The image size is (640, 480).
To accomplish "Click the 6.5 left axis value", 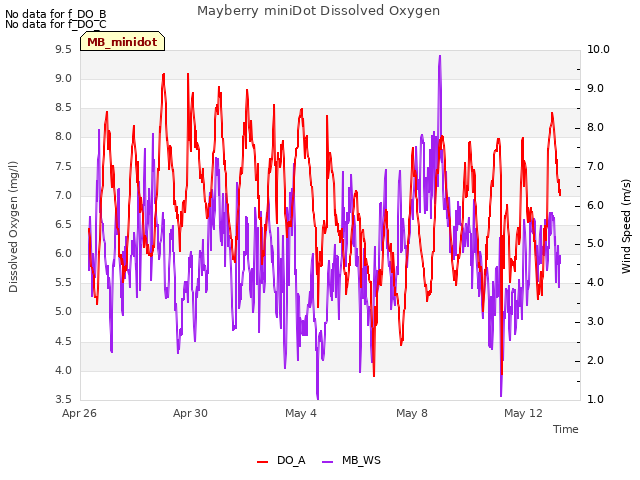I will tap(63, 224).
